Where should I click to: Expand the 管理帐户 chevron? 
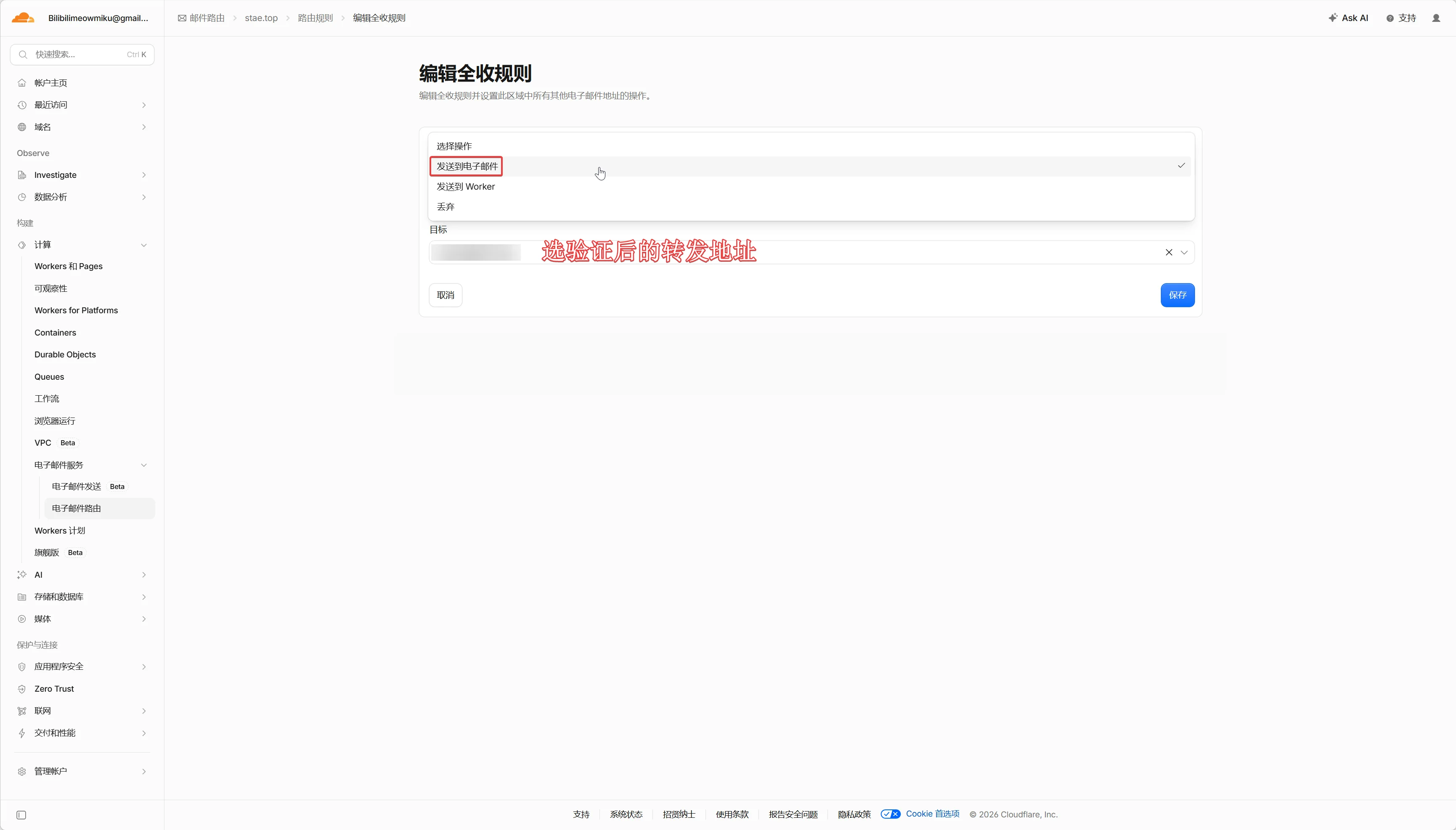point(144,771)
